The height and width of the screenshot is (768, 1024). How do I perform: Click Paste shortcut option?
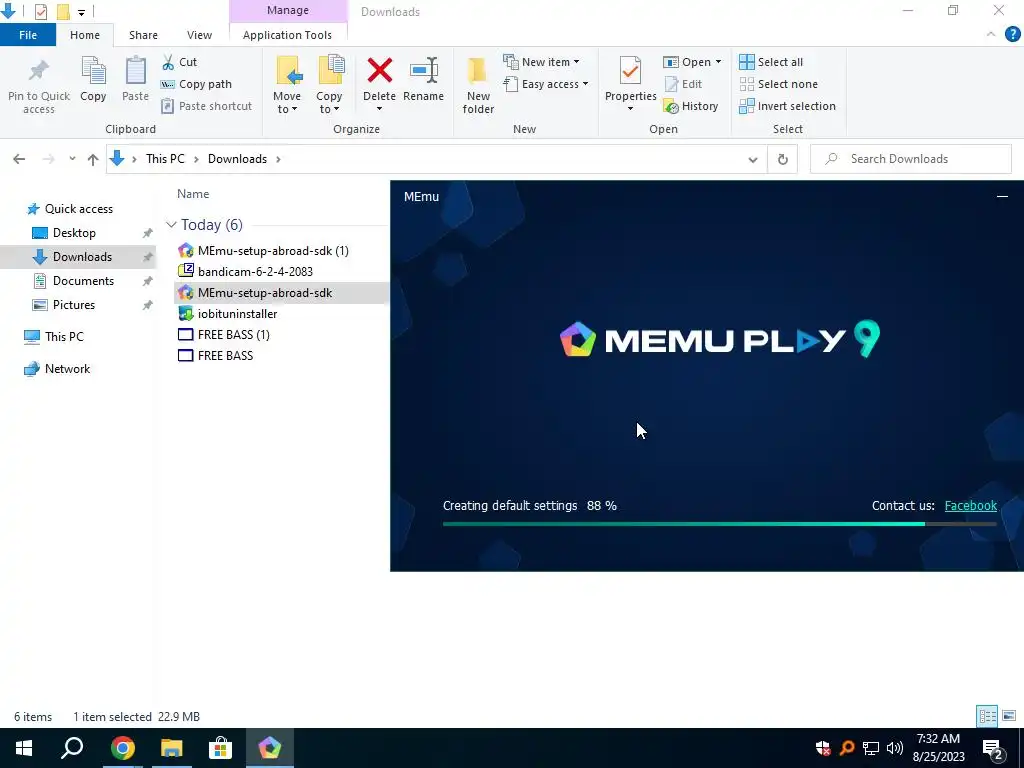click(206, 106)
